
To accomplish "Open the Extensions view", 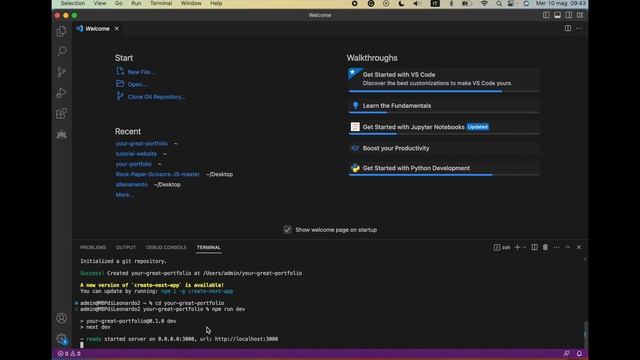I will [x=61, y=113].
